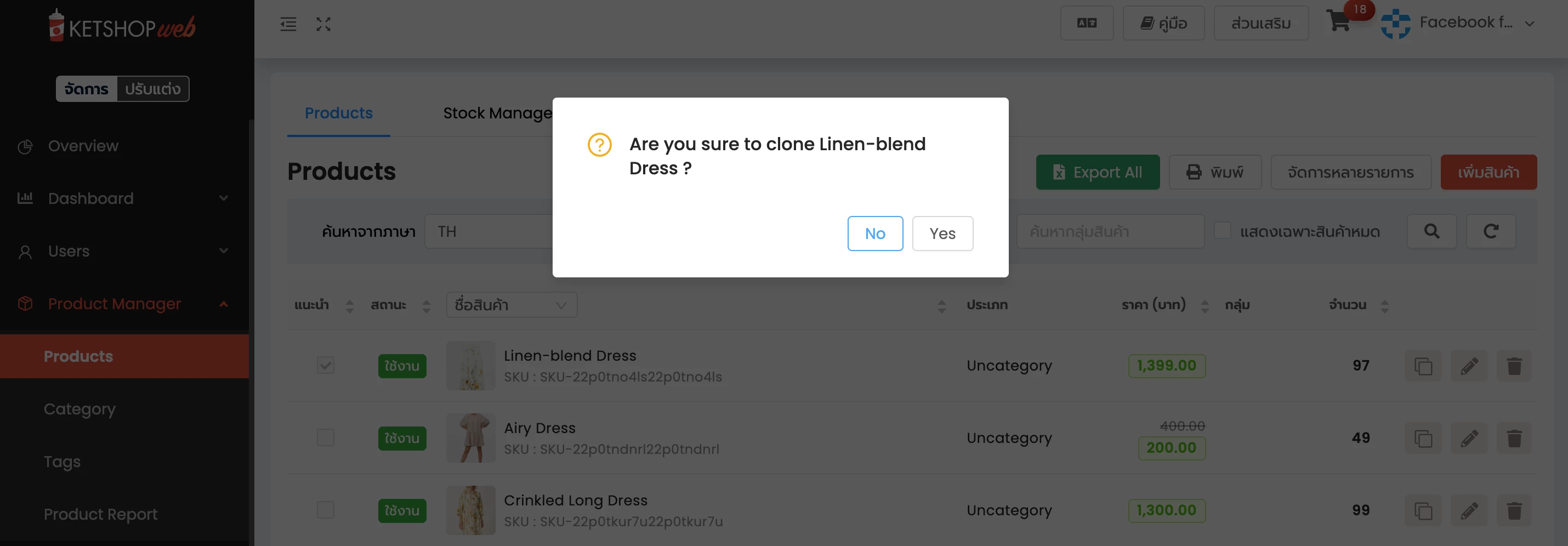
Task: Switch to the Products tab
Action: coord(338,113)
